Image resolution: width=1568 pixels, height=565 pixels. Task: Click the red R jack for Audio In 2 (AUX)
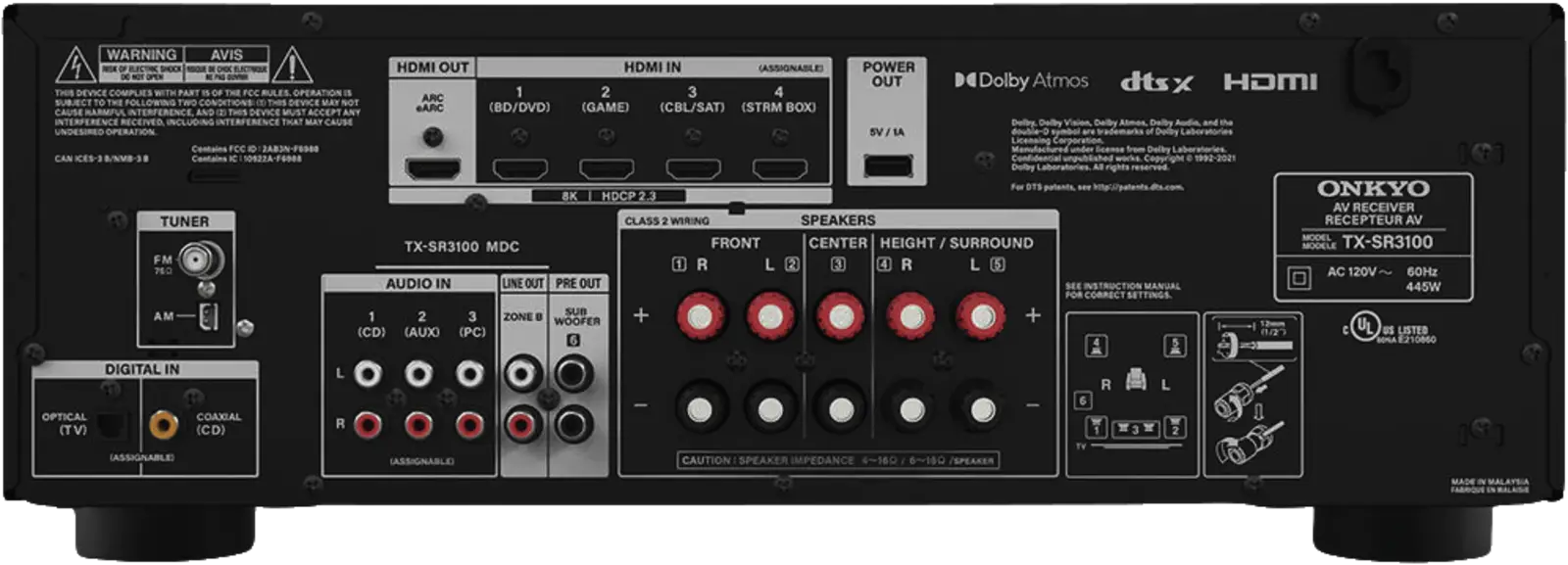pos(418,424)
